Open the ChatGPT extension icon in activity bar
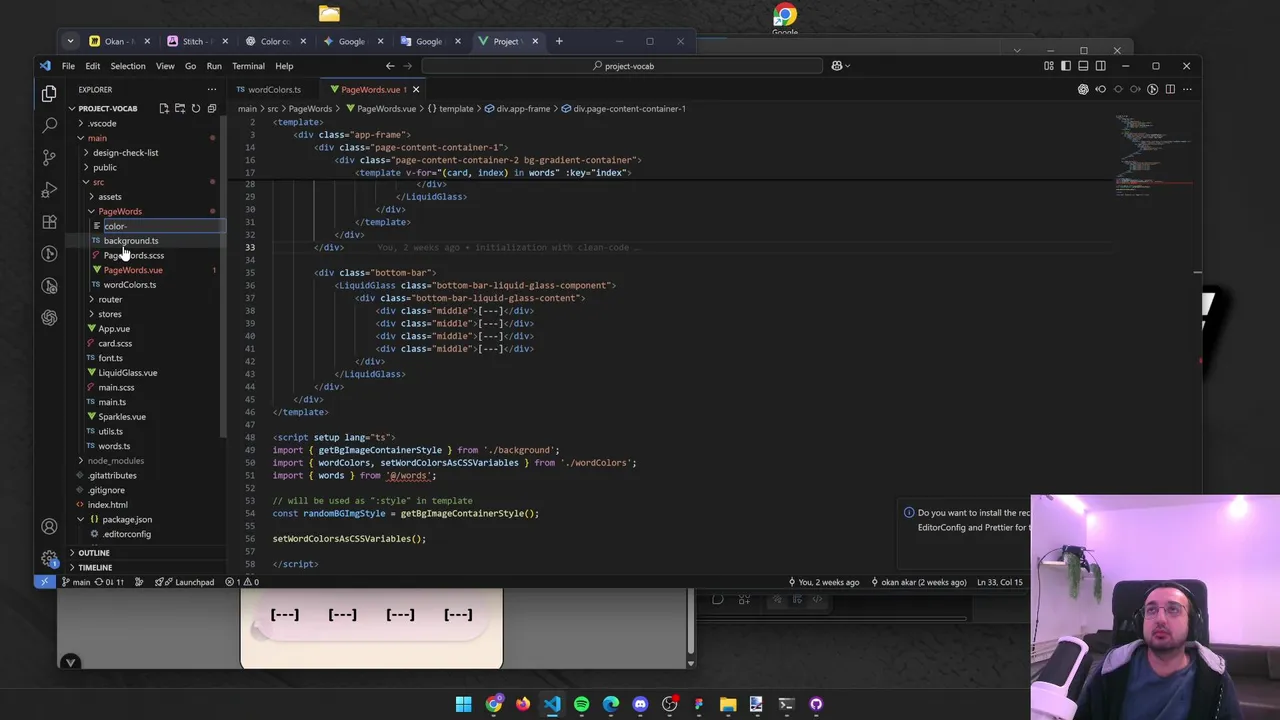 pos(49,317)
